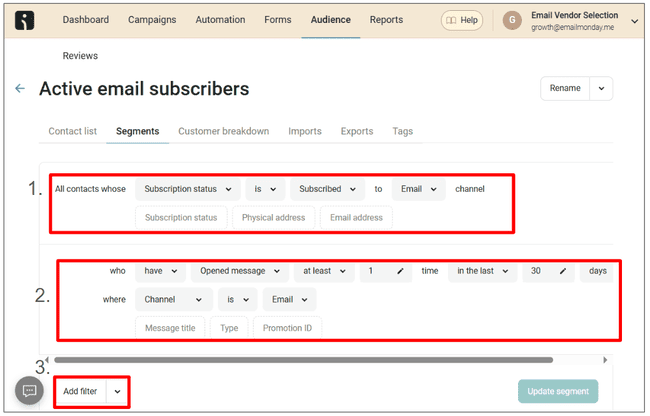Click the back arrow beside Active email subscribers
Image resolution: width=650 pixels, height=416 pixels.
point(20,89)
